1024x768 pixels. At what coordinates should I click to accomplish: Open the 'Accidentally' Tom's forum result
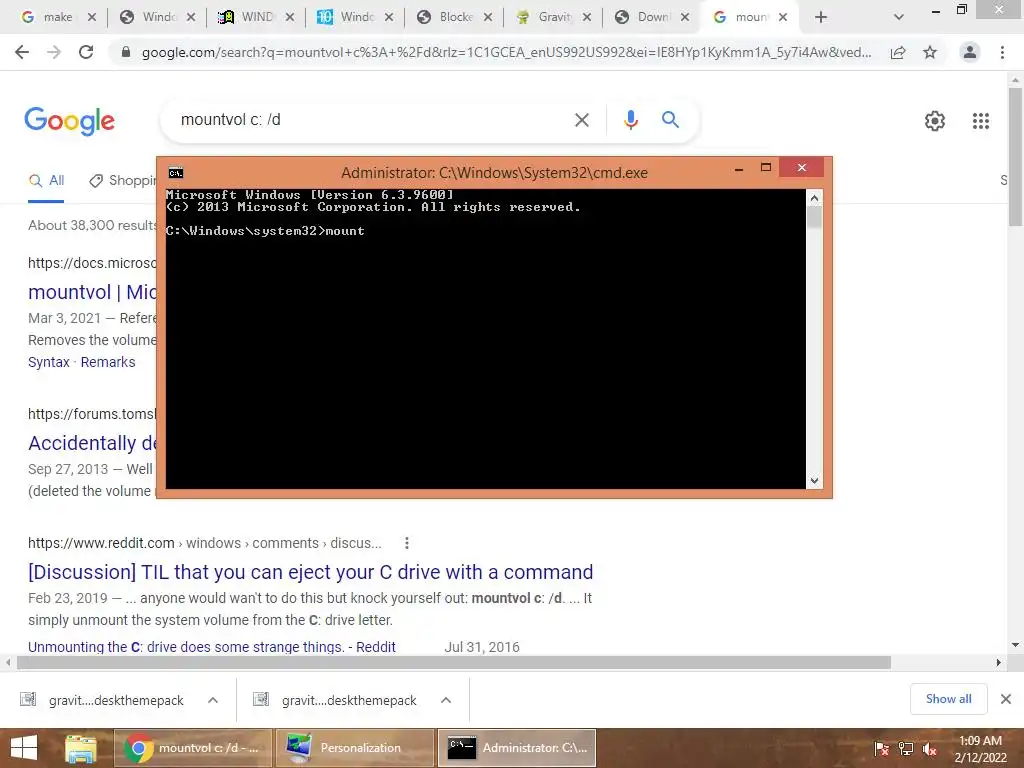[x=91, y=443]
